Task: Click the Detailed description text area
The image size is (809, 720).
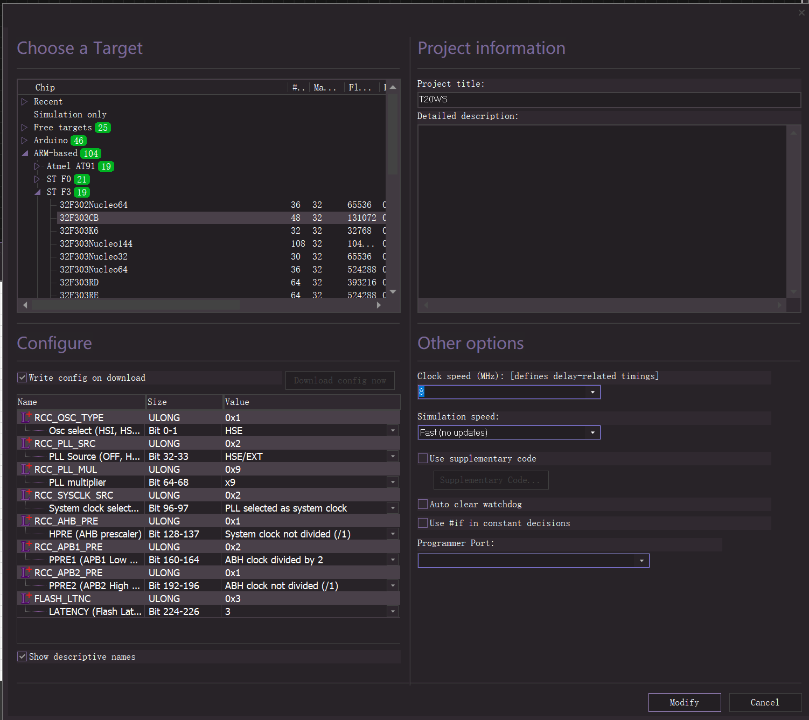Action: tap(602, 211)
